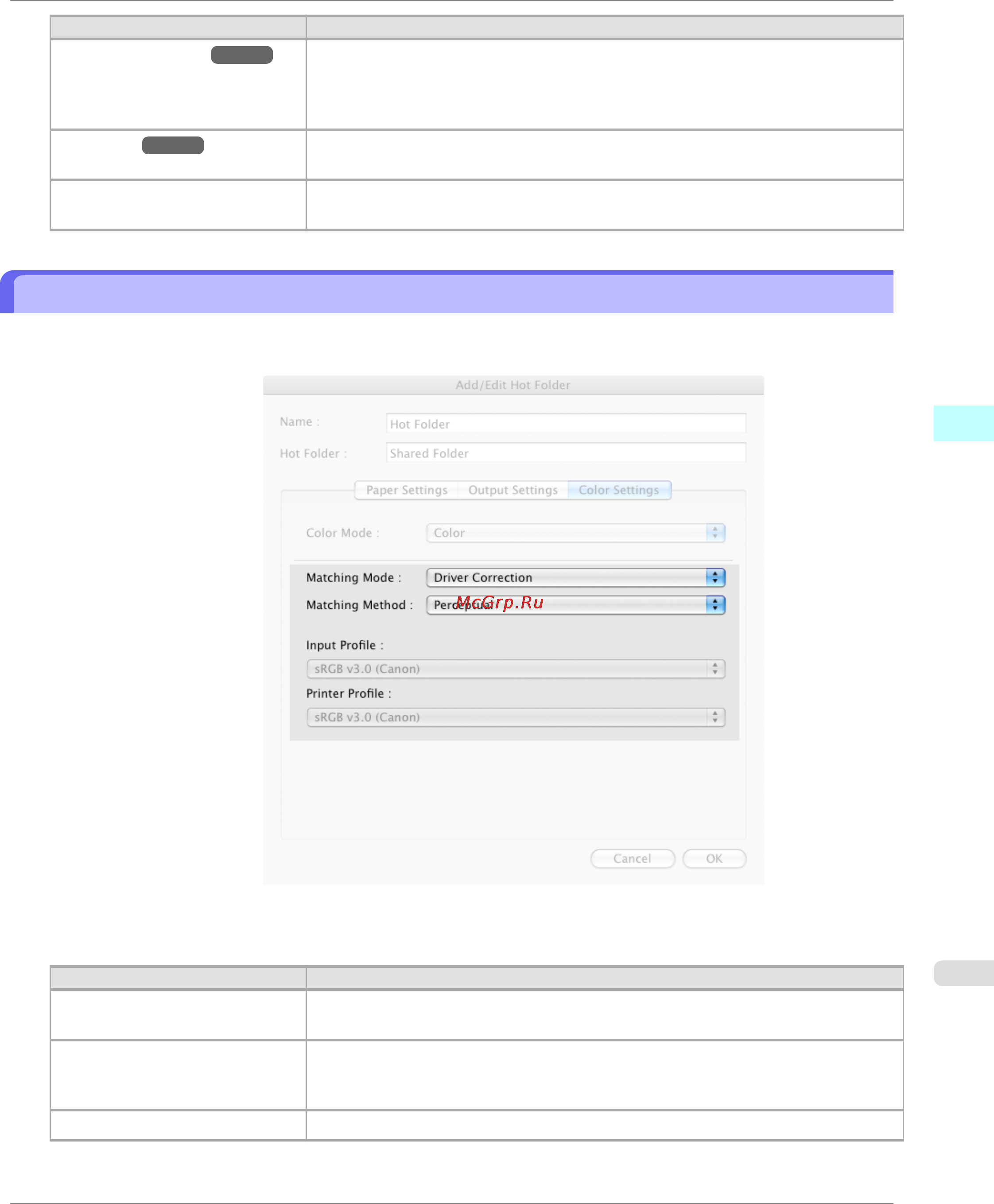Open the Color Mode dropdown

pyautogui.click(x=575, y=533)
